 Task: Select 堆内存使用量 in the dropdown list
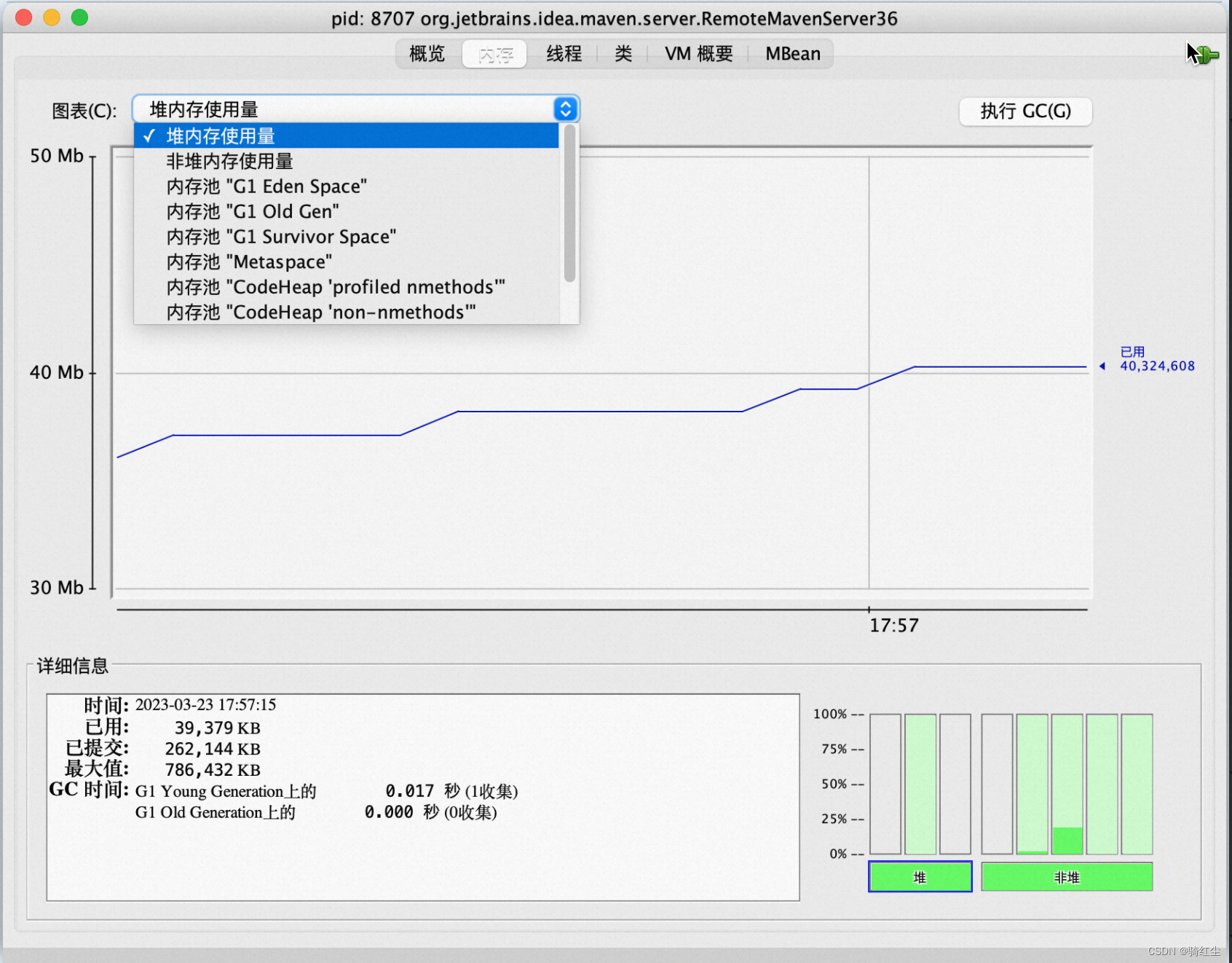pyautogui.click(x=347, y=136)
